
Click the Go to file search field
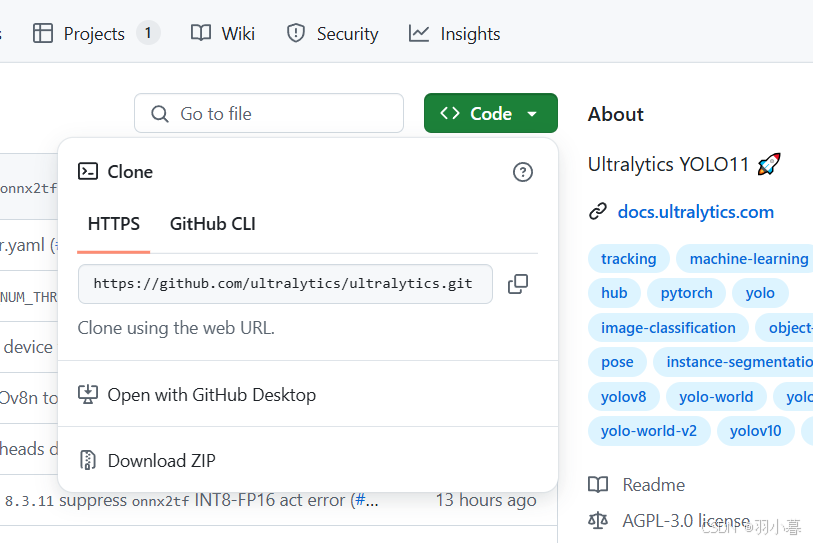(269, 113)
